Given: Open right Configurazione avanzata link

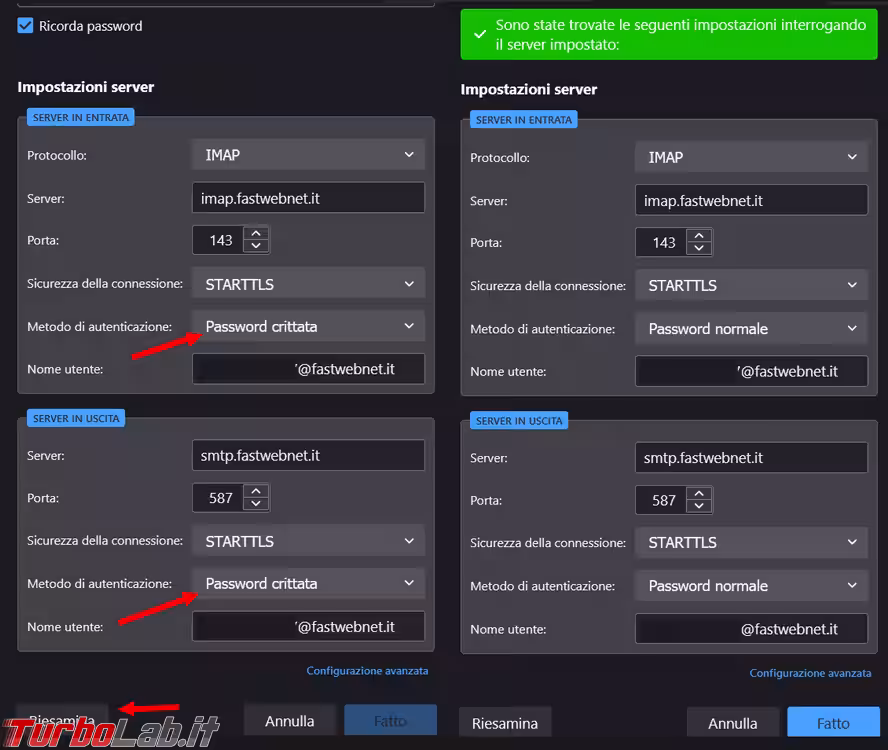Looking at the screenshot, I should coord(810,673).
